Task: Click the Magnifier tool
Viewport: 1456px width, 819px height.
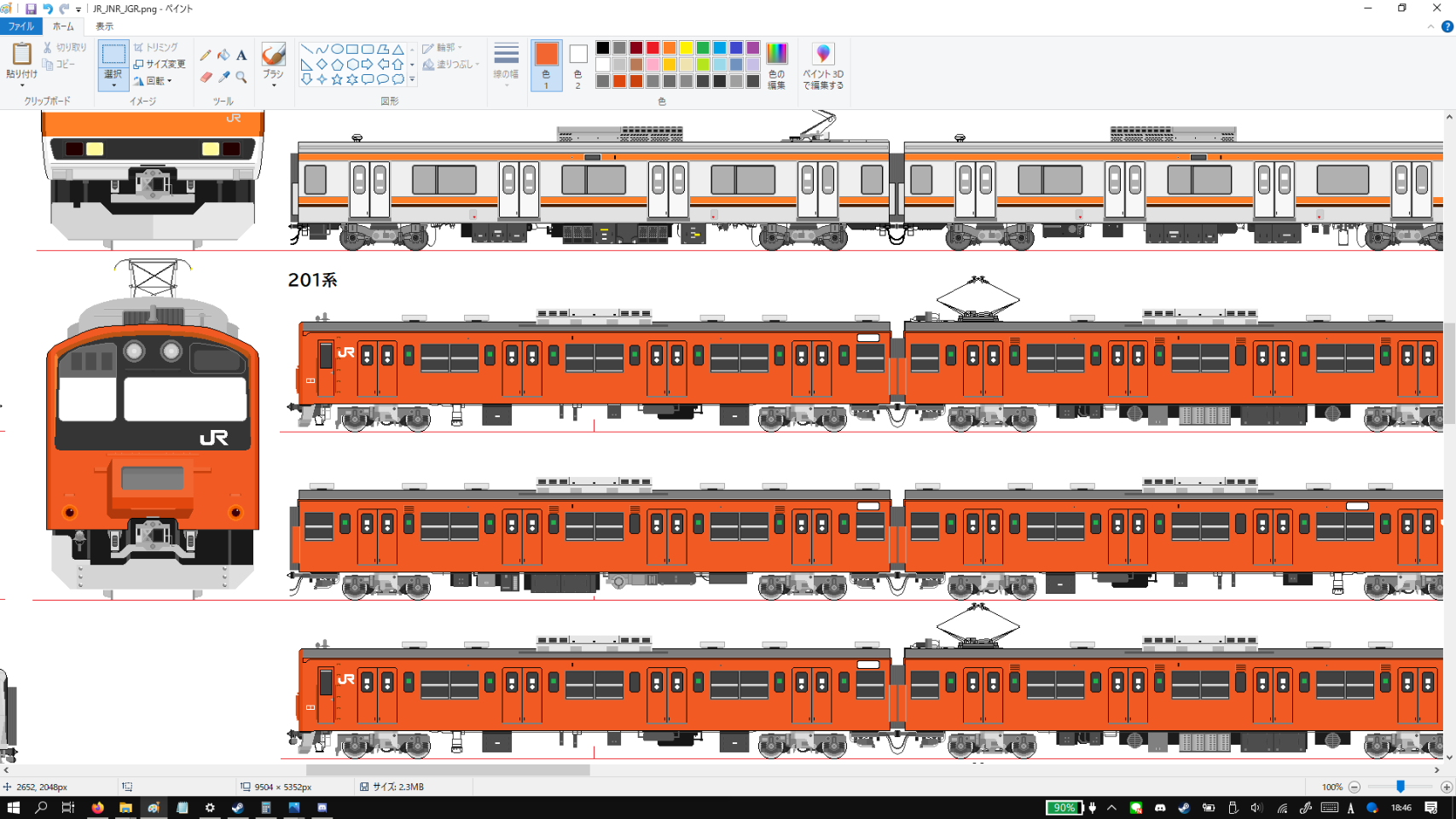Action: 241,78
